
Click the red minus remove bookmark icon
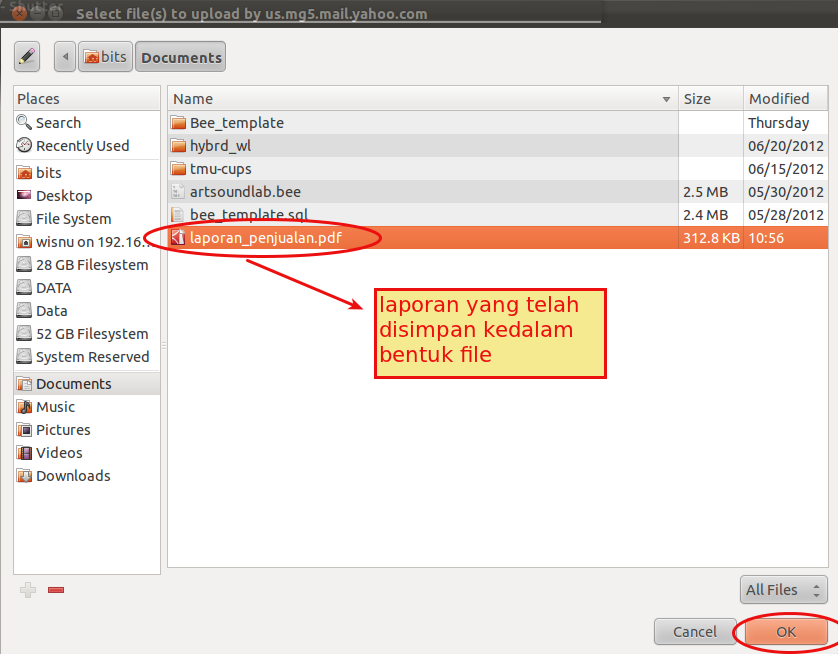tap(56, 590)
